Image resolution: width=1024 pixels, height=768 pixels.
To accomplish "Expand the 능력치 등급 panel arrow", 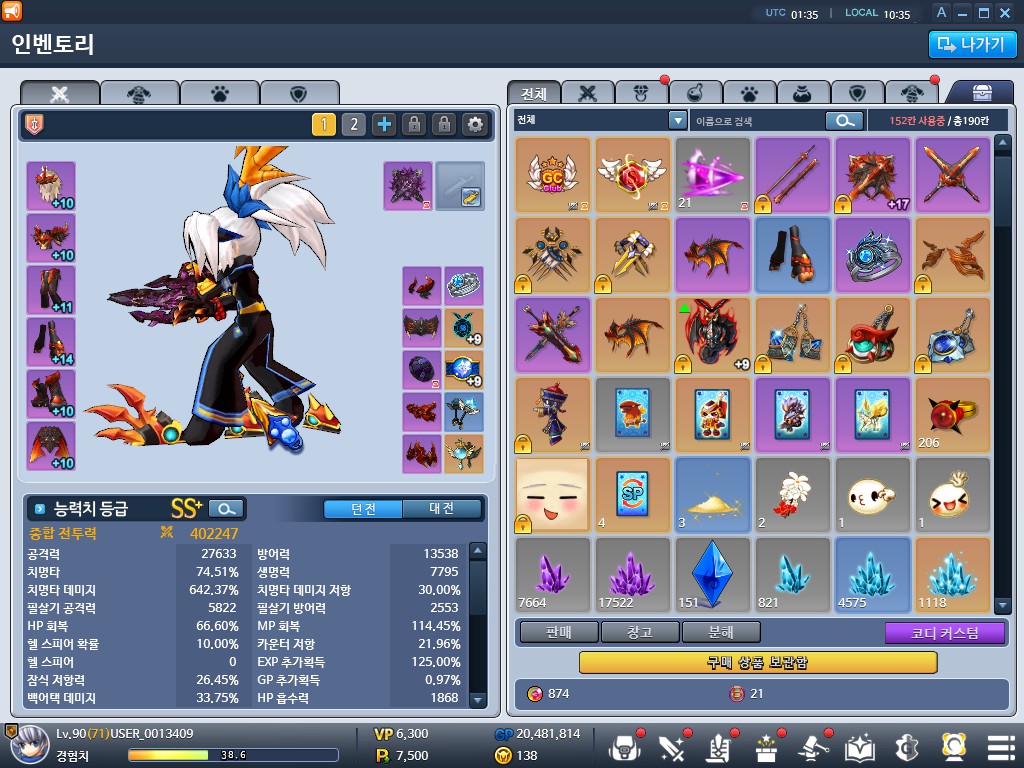I will (x=40, y=508).
